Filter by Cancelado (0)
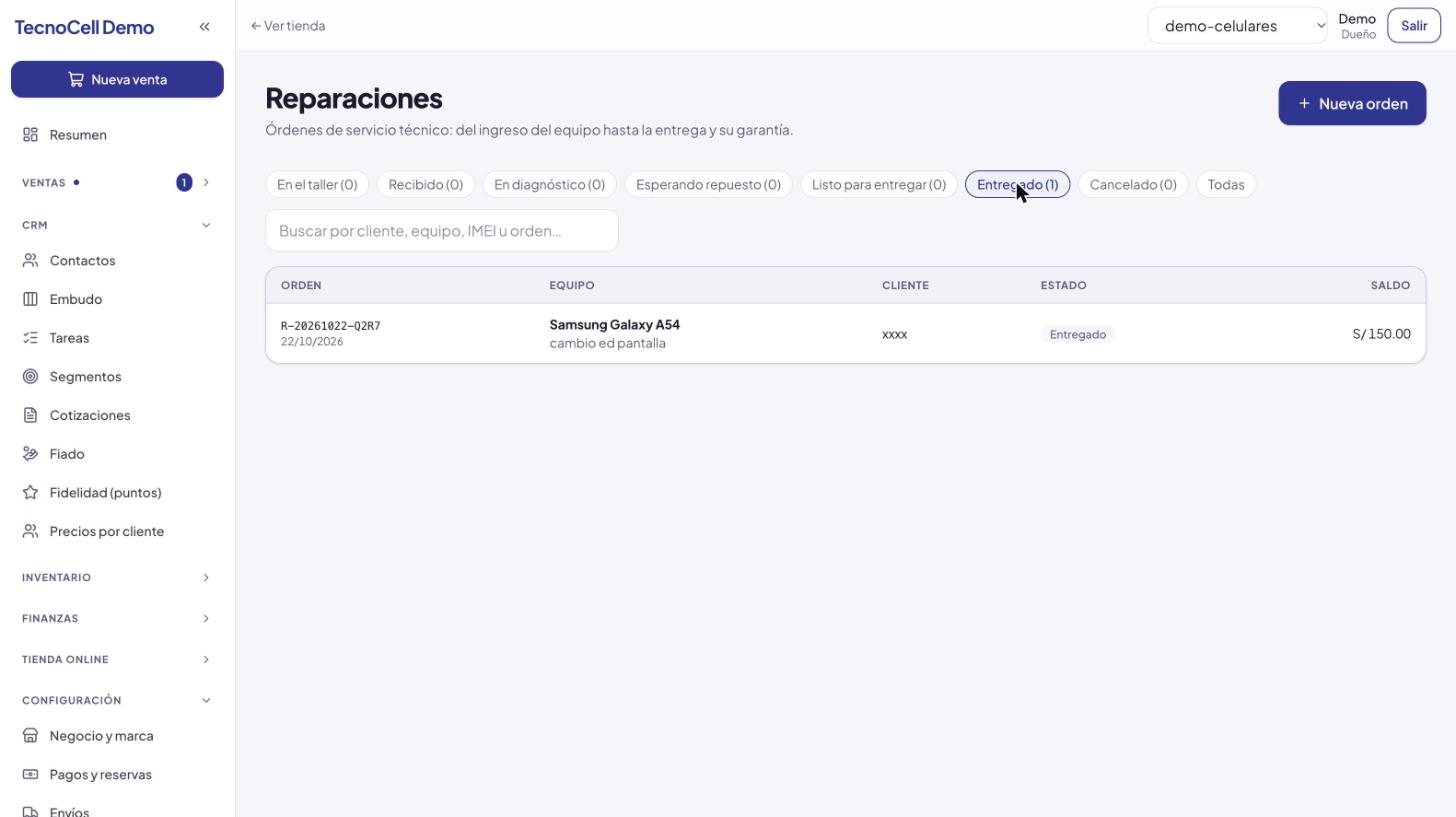 coord(1133,185)
